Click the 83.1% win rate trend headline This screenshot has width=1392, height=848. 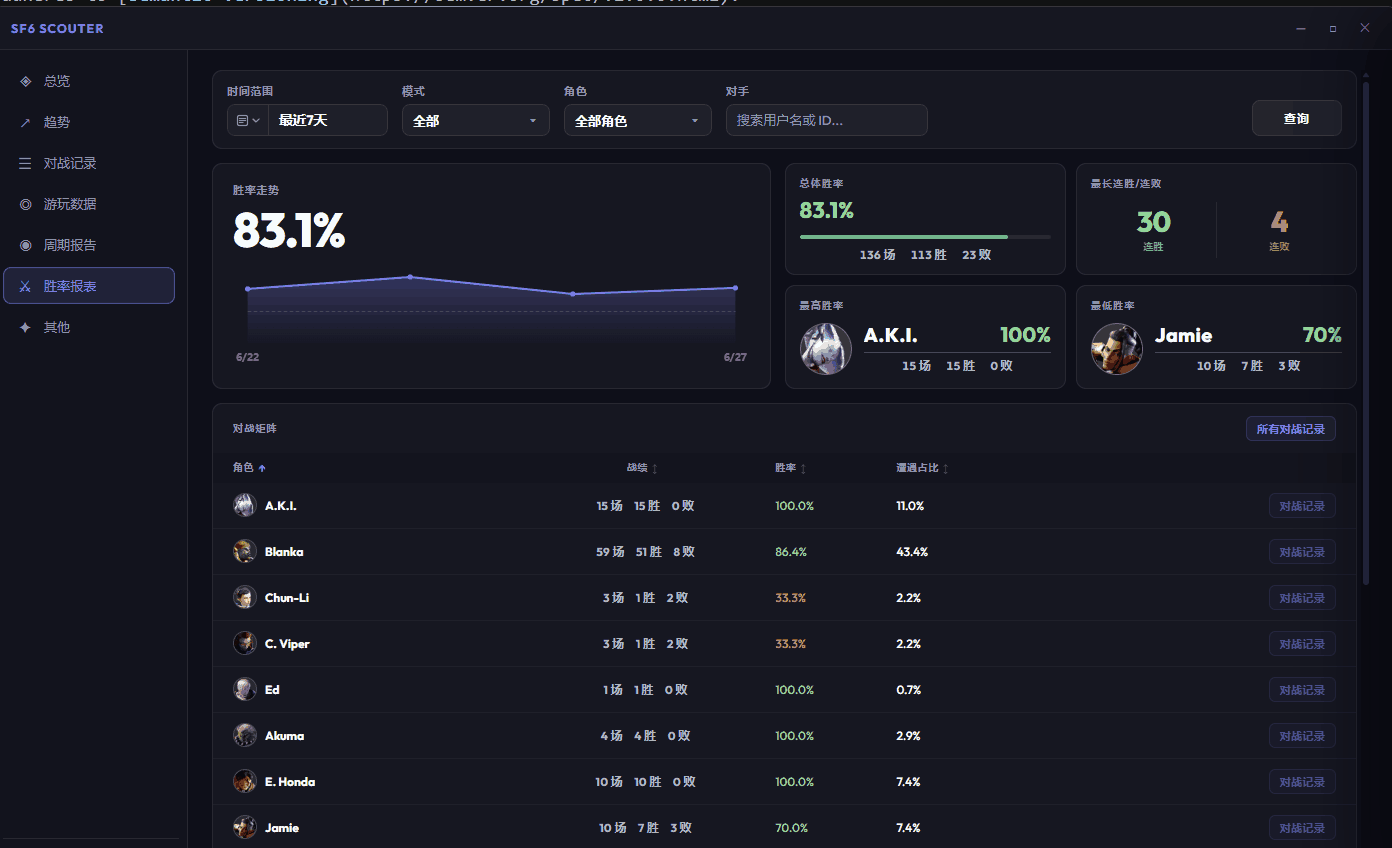pos(289,230)
